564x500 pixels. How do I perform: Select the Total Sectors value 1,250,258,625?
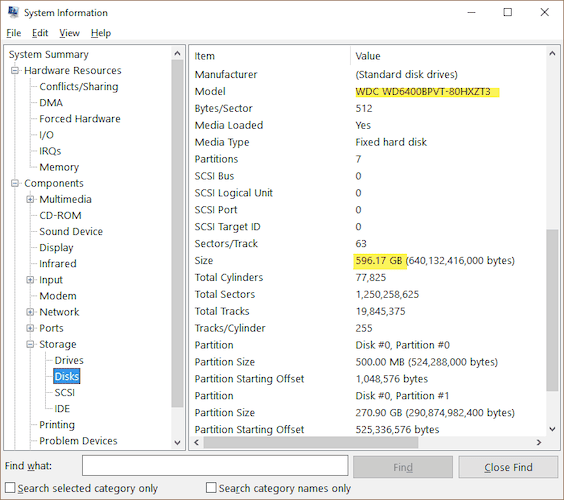coord(387,295)
